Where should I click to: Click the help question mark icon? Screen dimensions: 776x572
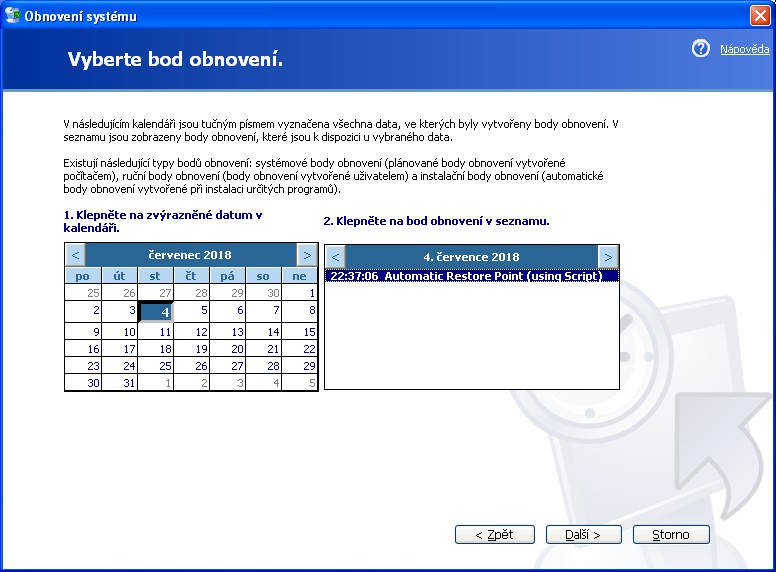pos(700,48)
